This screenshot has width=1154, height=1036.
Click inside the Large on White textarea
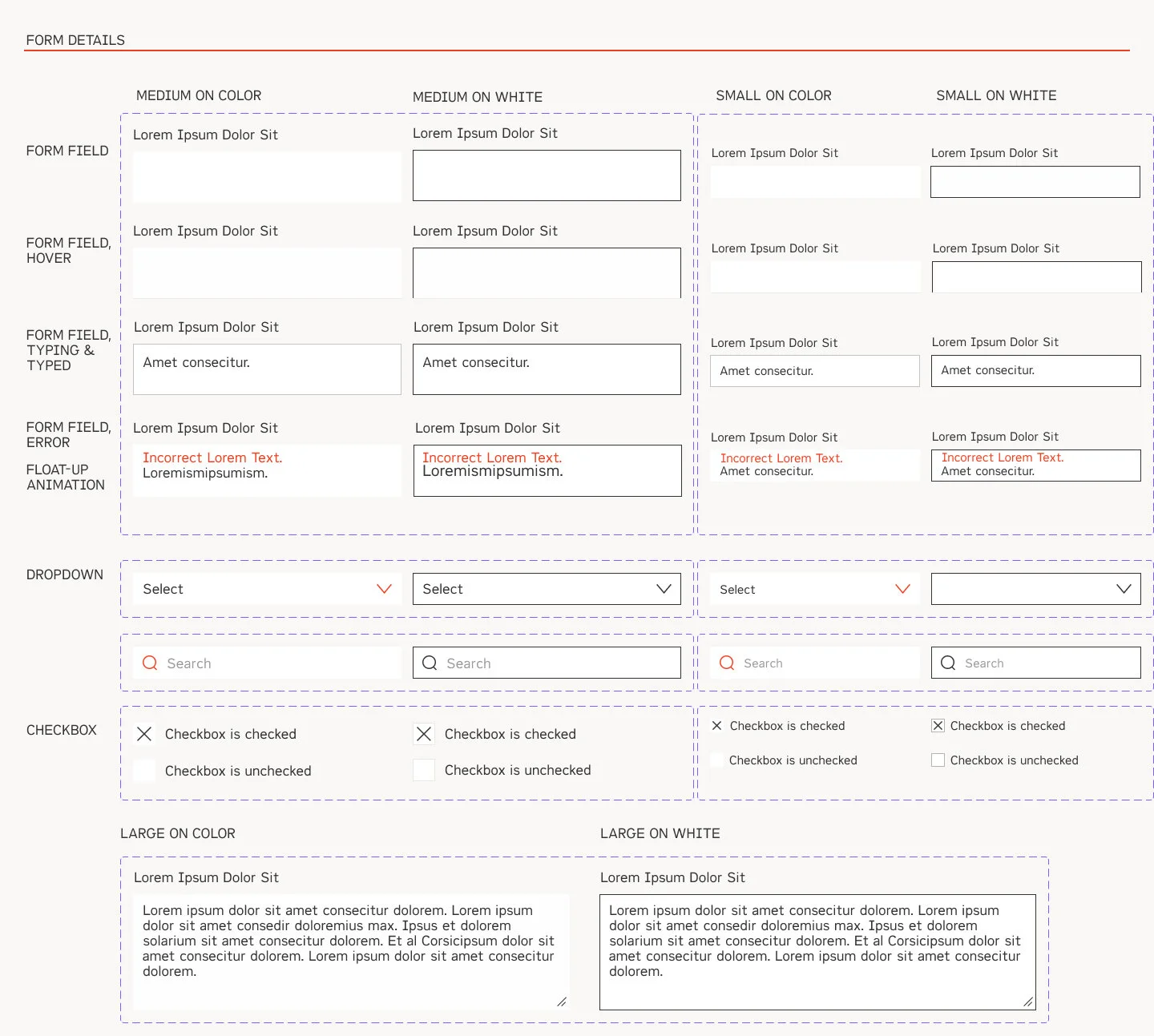click(817, 949)
